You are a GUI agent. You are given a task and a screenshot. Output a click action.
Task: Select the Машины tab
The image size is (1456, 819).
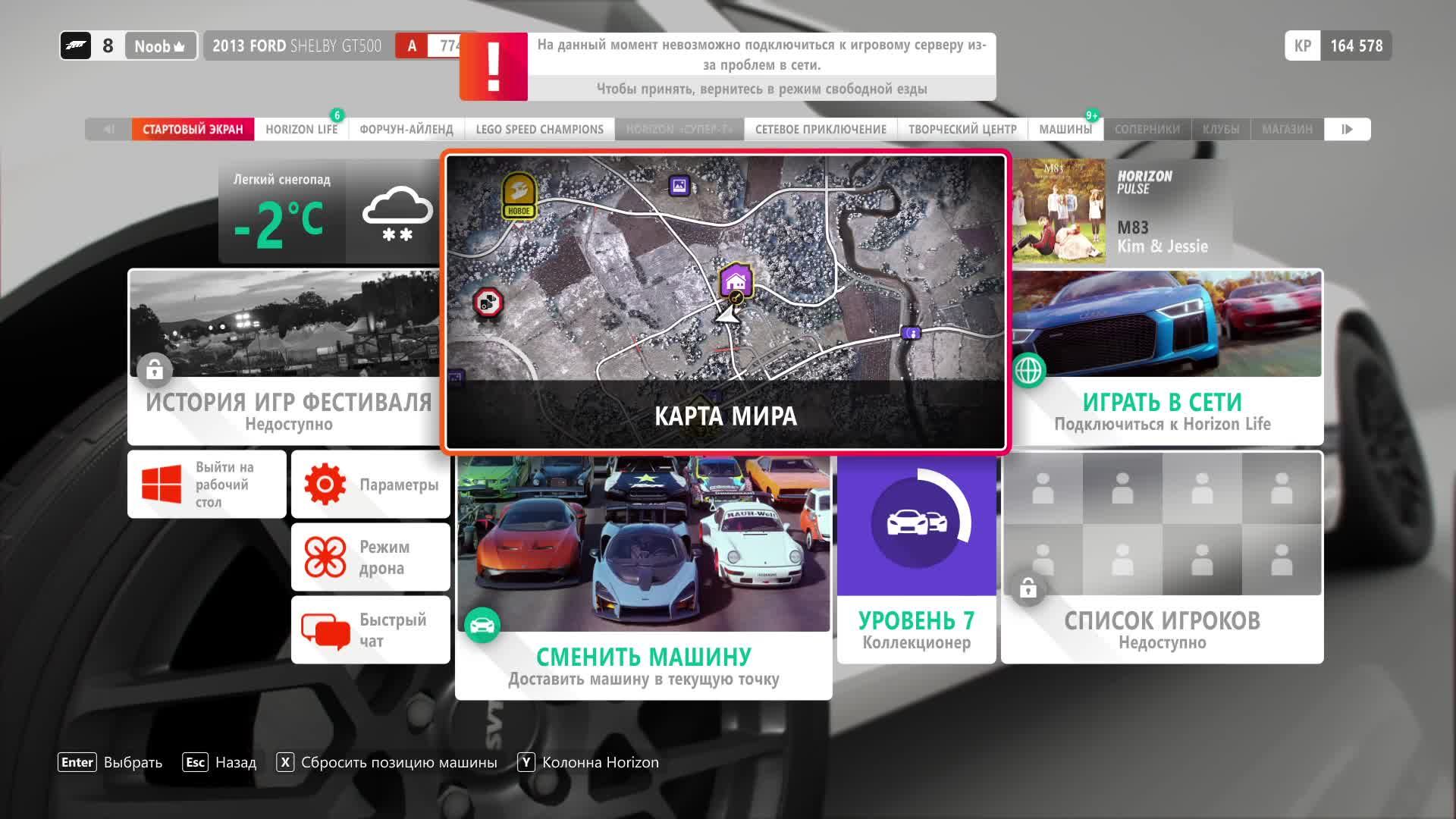pyautogui.click(x=1065, y=130)
